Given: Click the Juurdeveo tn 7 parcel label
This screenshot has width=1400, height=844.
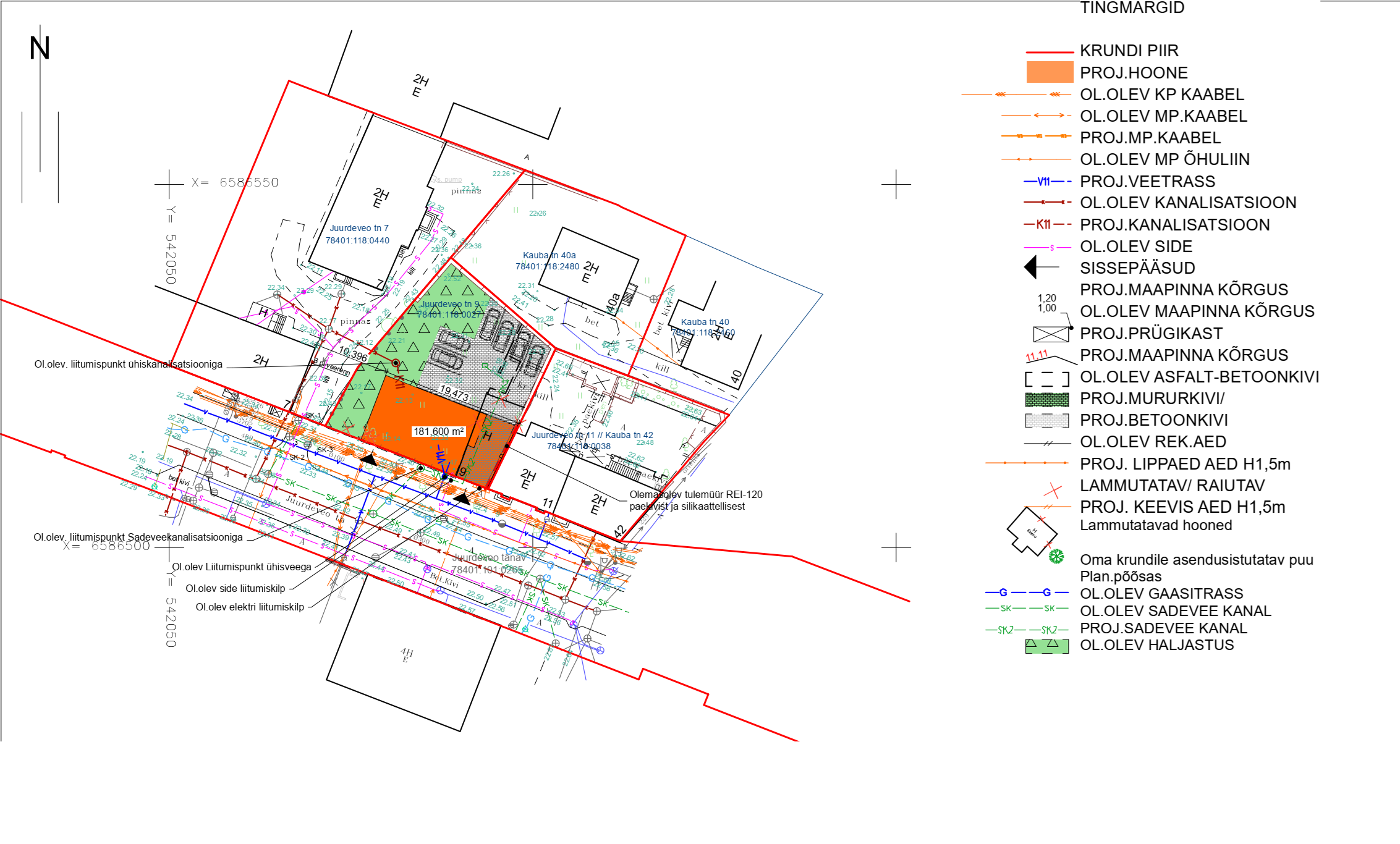Looking at the screenshot, I should (x=358, y=228).
